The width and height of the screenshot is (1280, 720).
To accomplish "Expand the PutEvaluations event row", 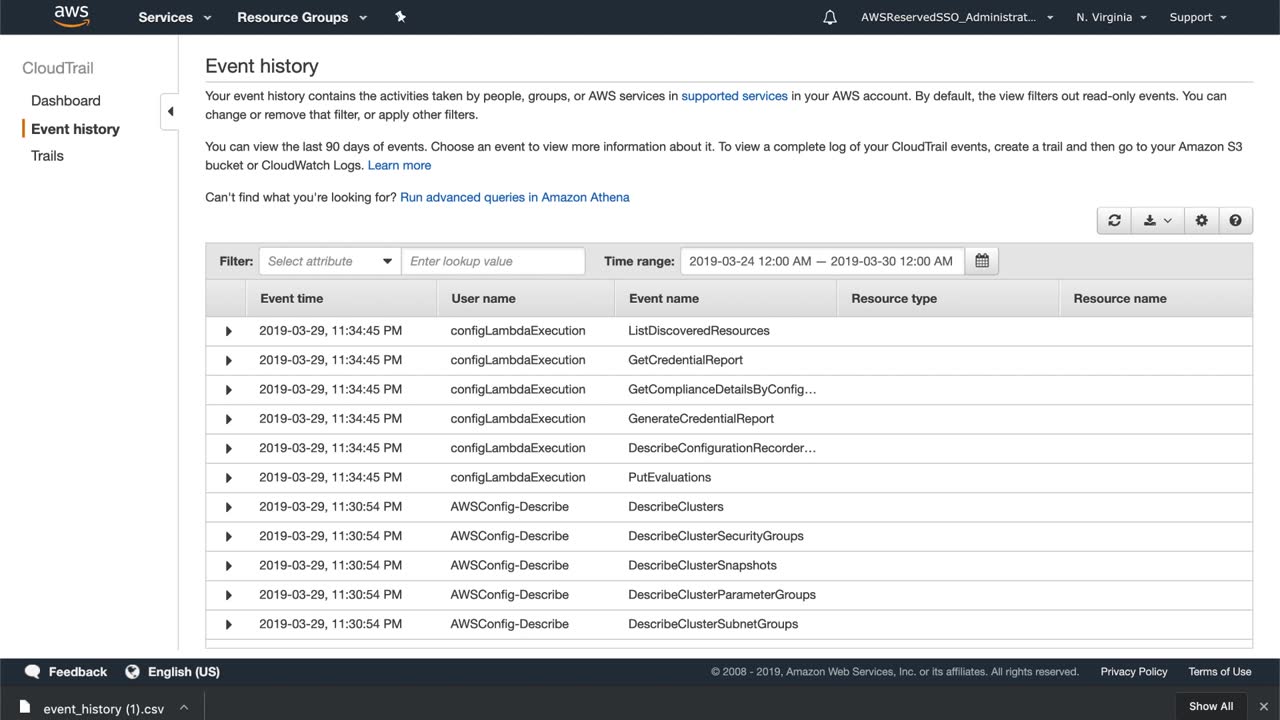I will click(228, 478).
